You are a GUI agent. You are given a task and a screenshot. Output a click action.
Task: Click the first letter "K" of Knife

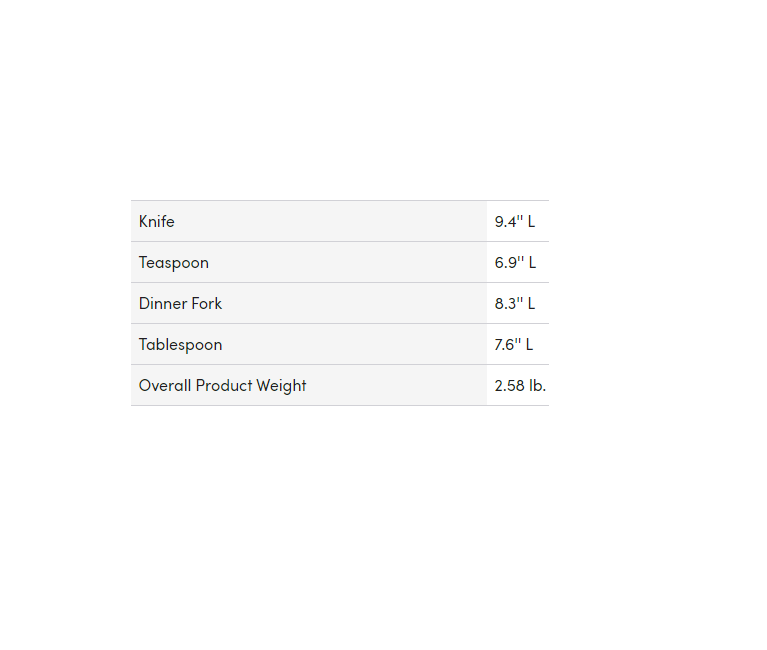(144, 221)
